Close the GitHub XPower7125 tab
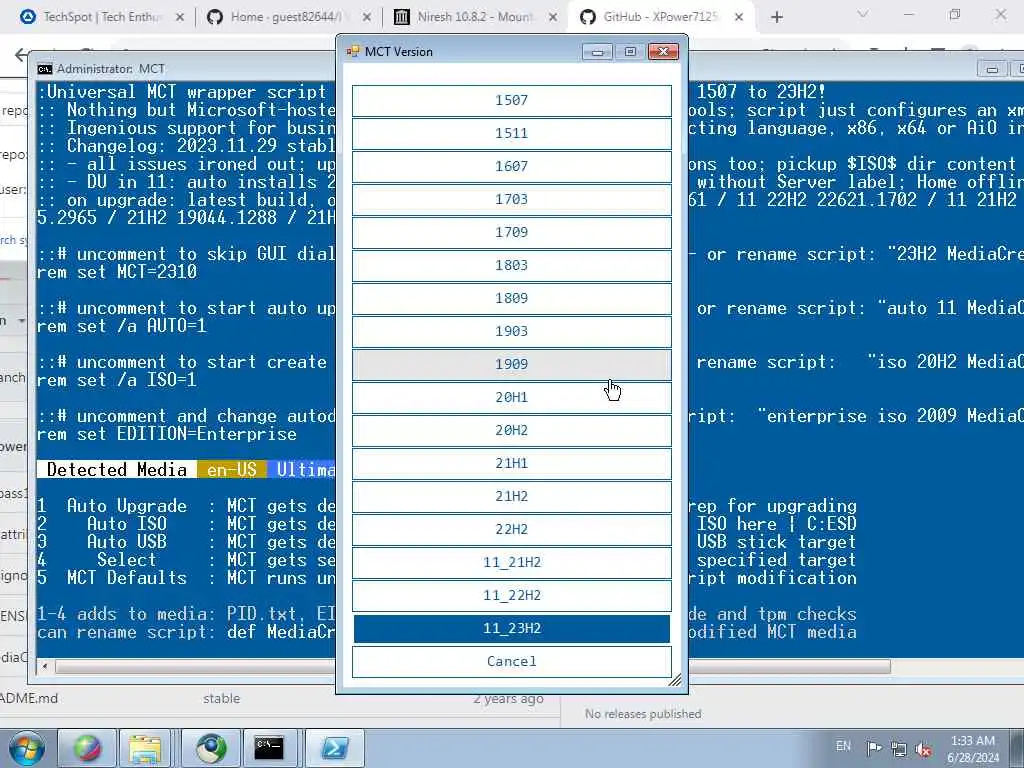The width and height of the screenshot is (1024, 768). coord(739,17)
